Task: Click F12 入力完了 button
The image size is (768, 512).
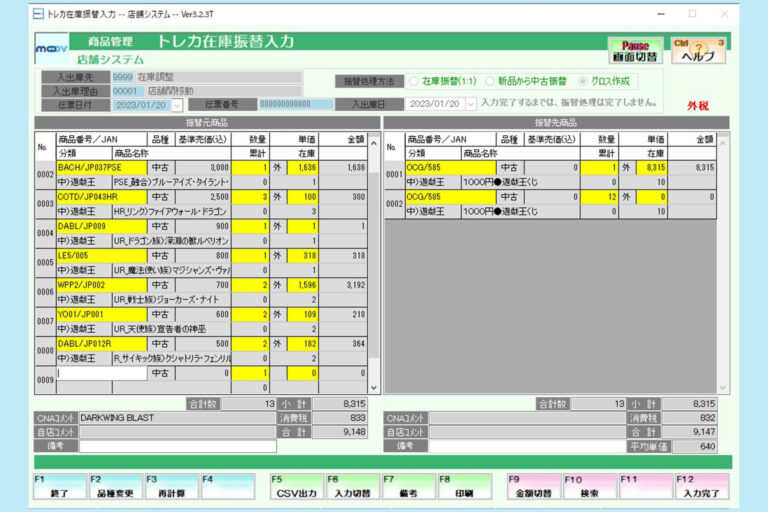Action: [x=701, y=487]
